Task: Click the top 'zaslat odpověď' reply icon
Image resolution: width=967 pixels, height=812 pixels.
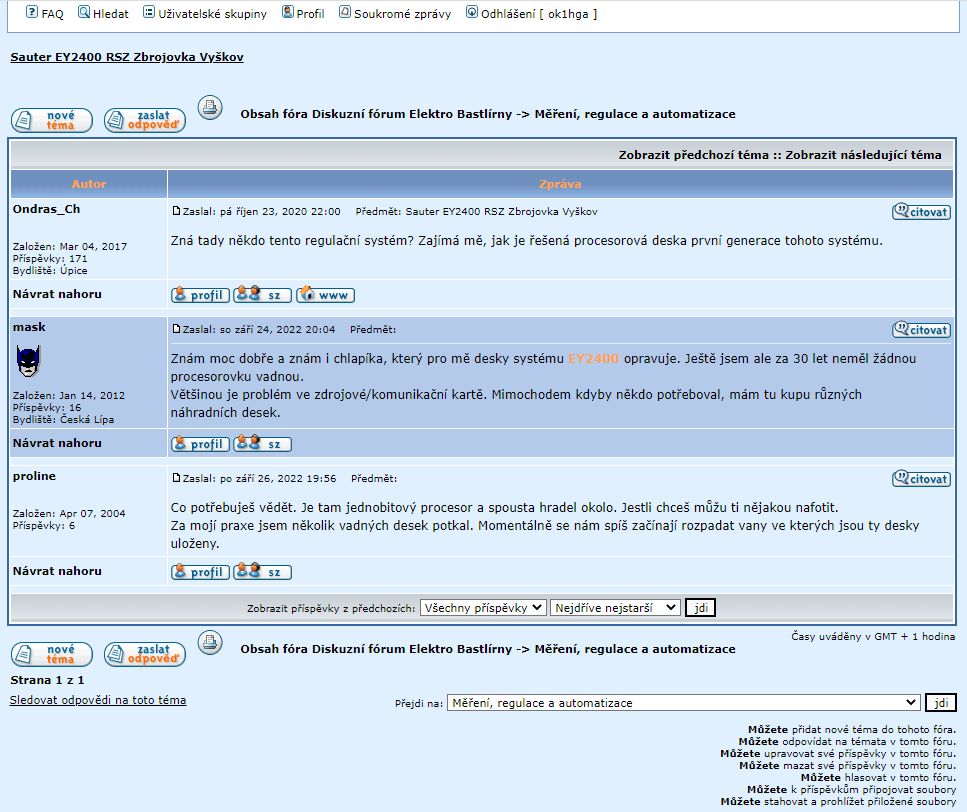Action: coord(145,121)
